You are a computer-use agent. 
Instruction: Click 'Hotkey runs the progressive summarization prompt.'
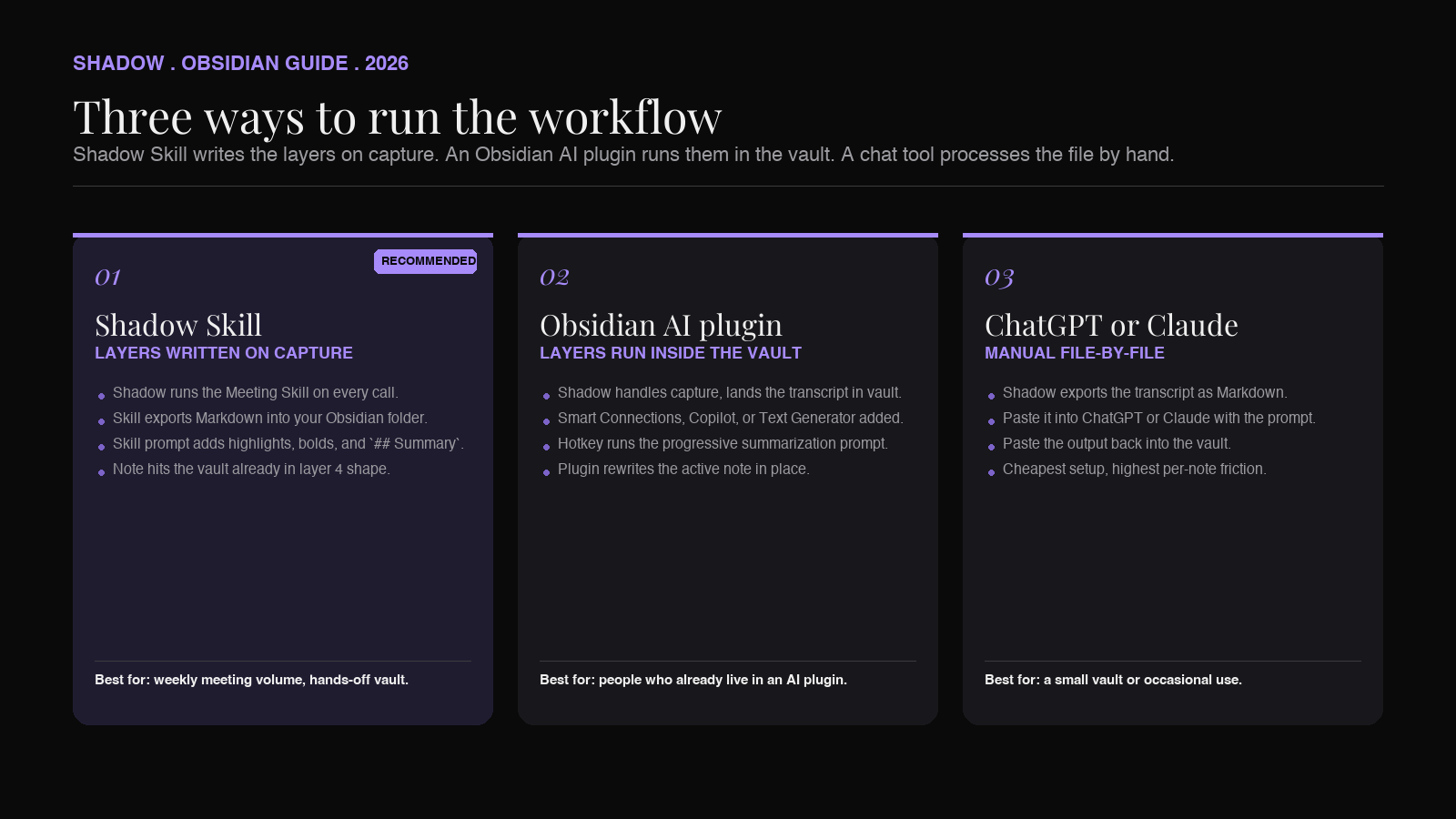[723, 444]
